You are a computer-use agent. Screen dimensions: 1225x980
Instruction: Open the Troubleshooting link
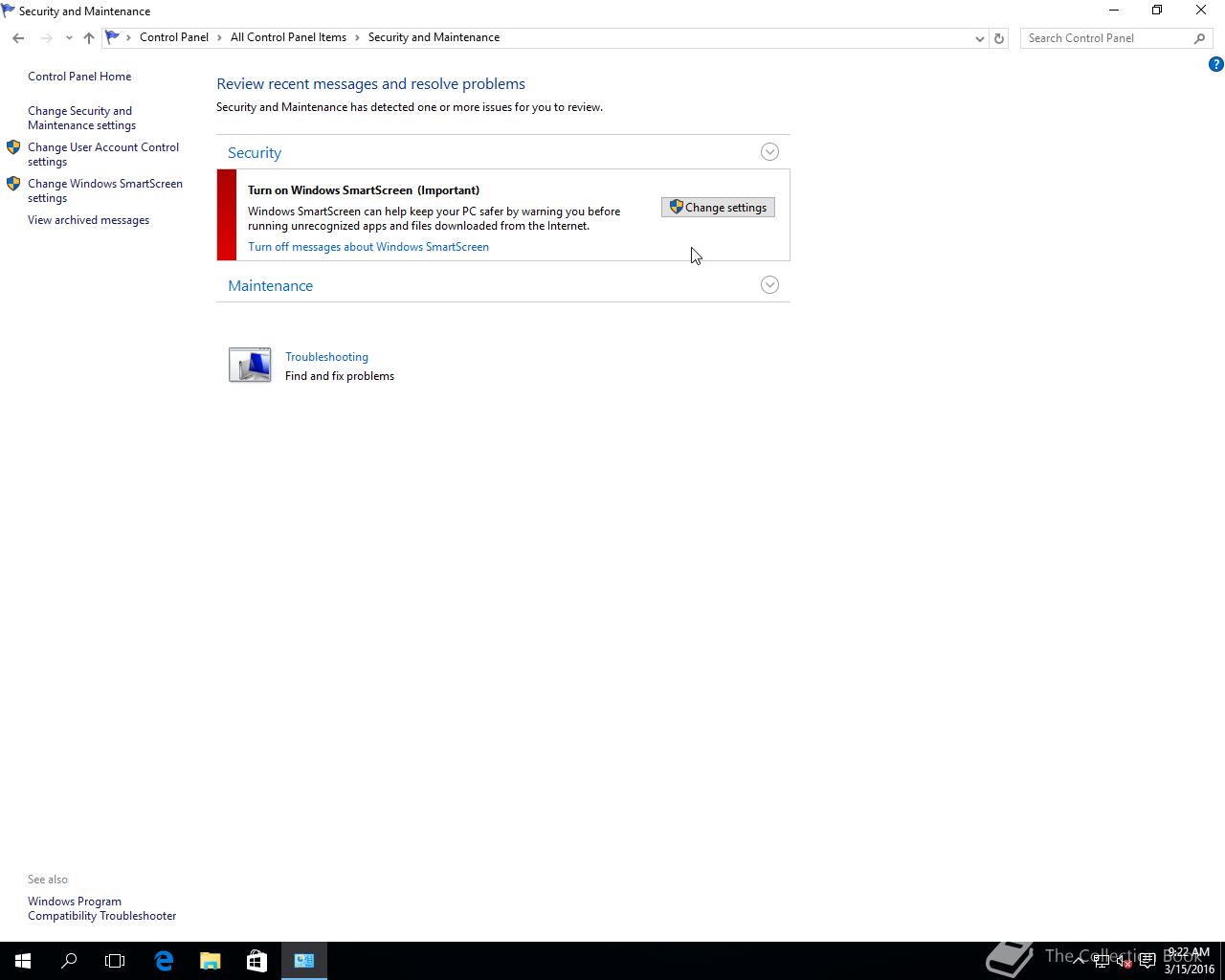(x=326, y=357)
